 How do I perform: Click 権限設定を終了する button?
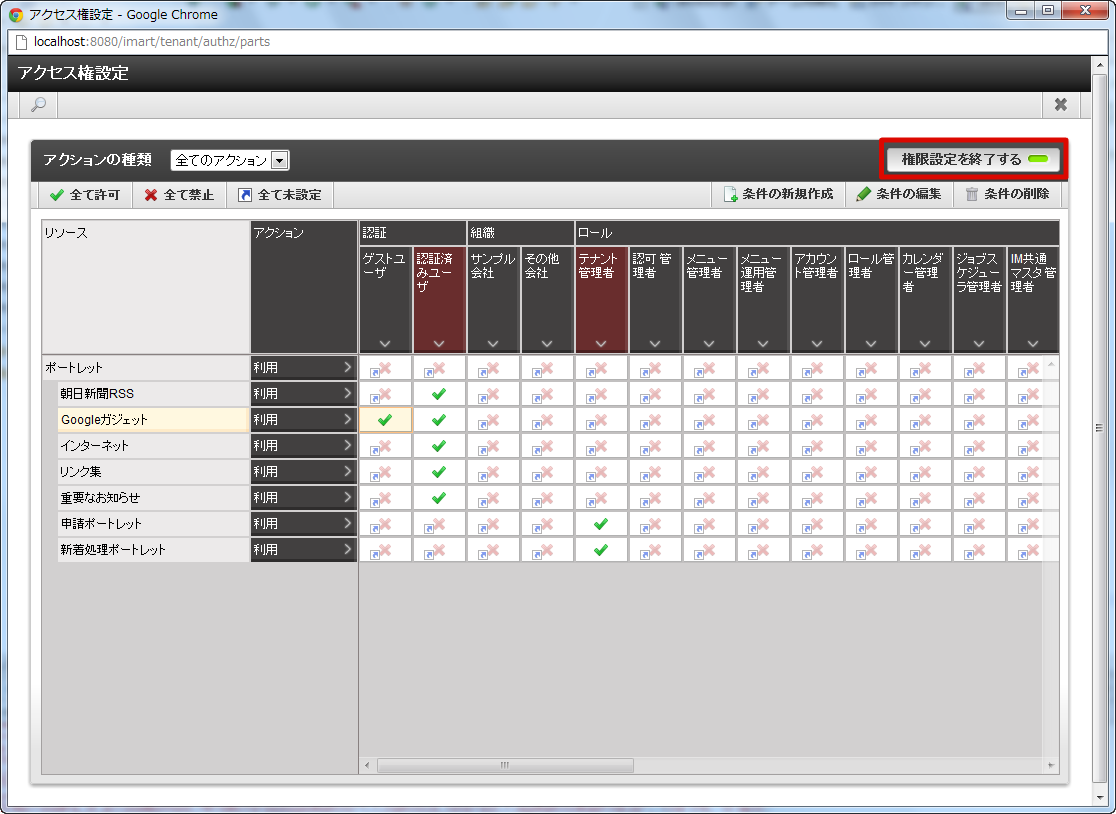974,159
